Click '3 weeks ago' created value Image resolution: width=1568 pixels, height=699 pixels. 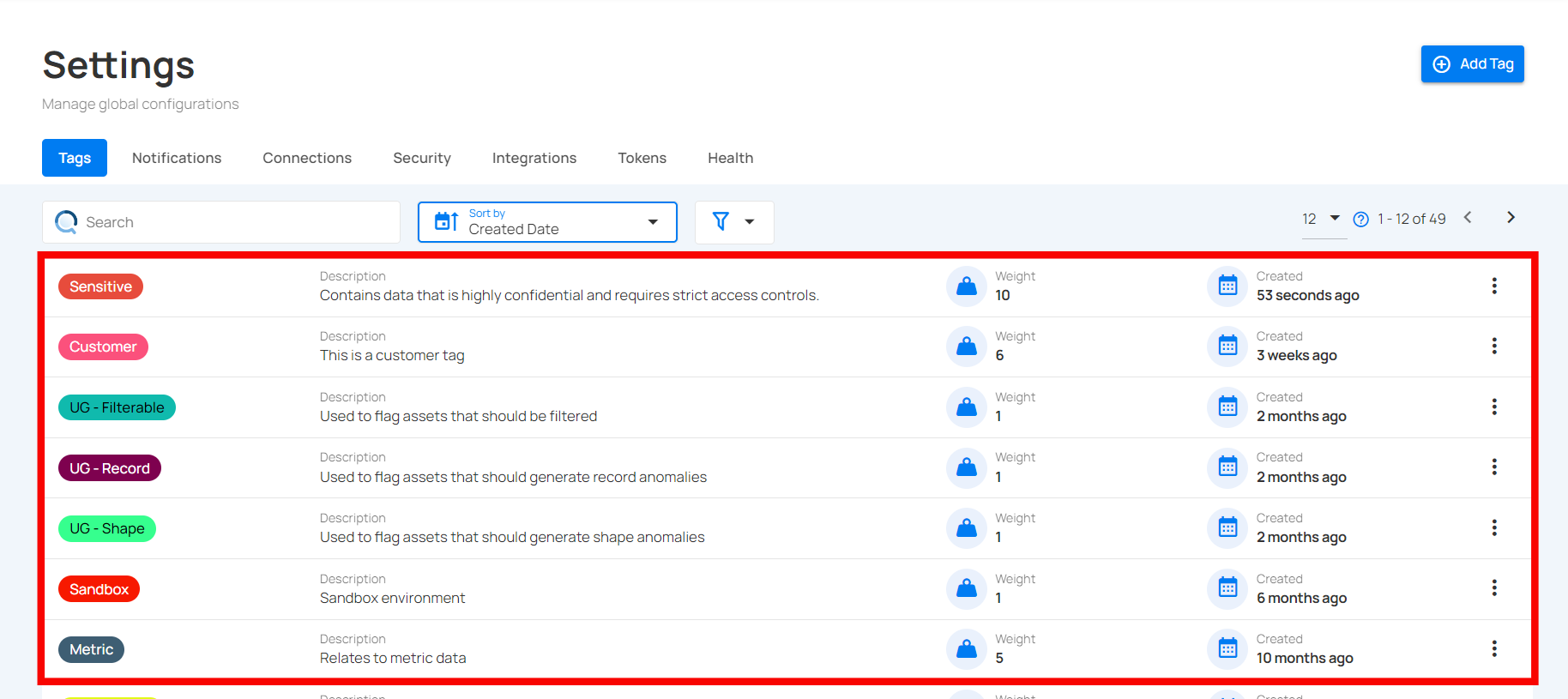coord(1297,355)
